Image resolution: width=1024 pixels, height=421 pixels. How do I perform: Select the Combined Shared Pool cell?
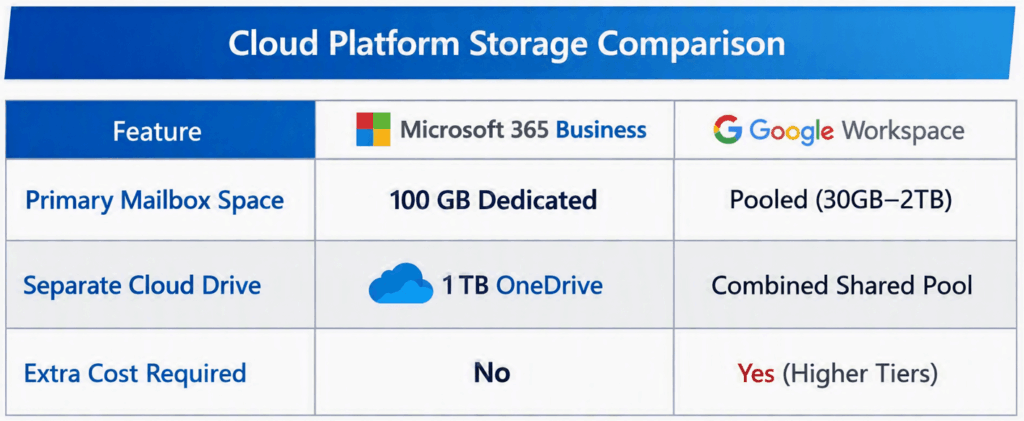[842, 285]
